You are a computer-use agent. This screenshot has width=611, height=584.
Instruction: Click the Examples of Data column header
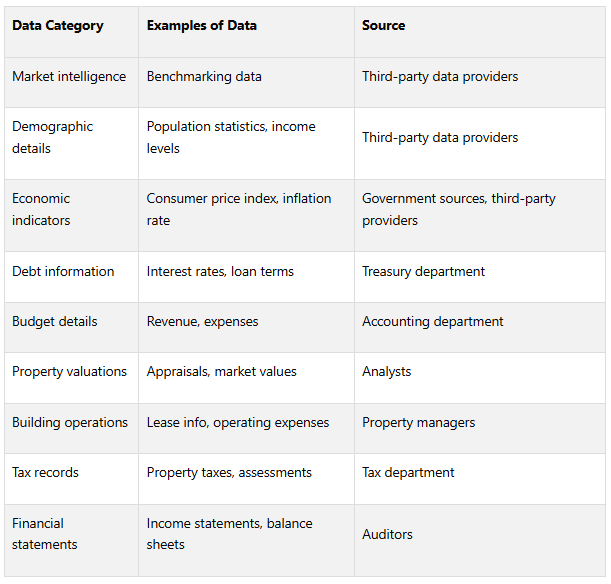click(x=202, y=25)
